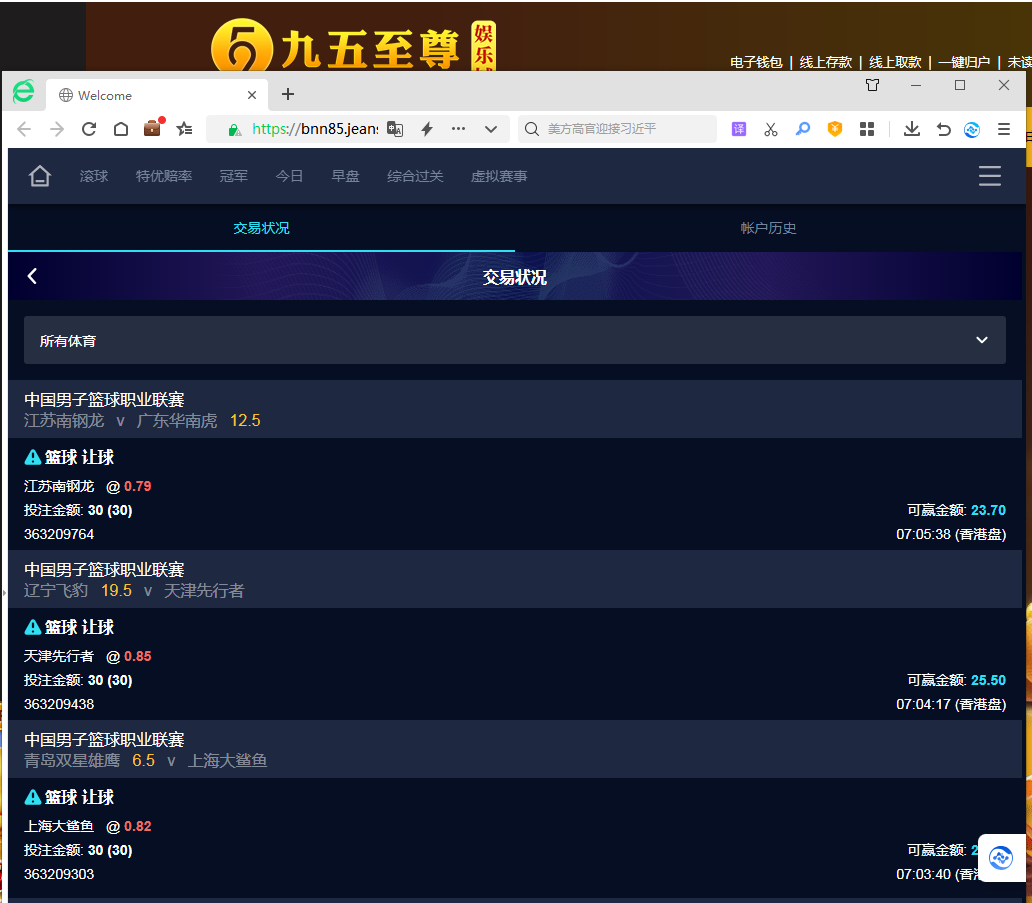Click the floating blue assistant icon

point(1000,857)
